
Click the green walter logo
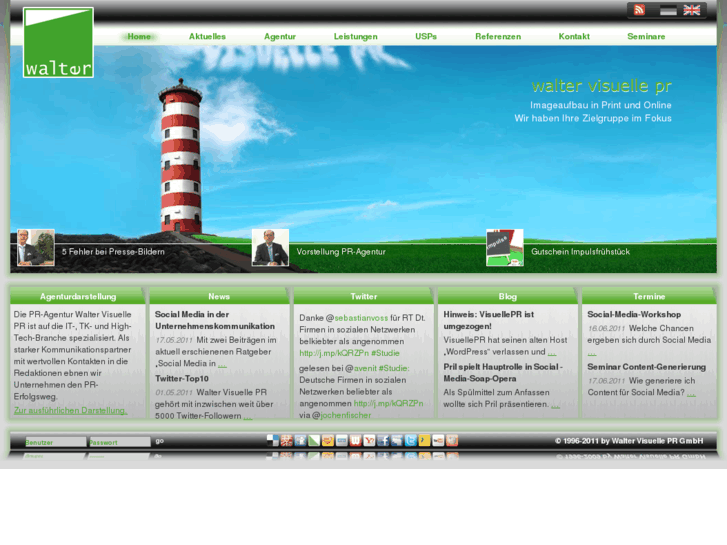tap(58, 42)
